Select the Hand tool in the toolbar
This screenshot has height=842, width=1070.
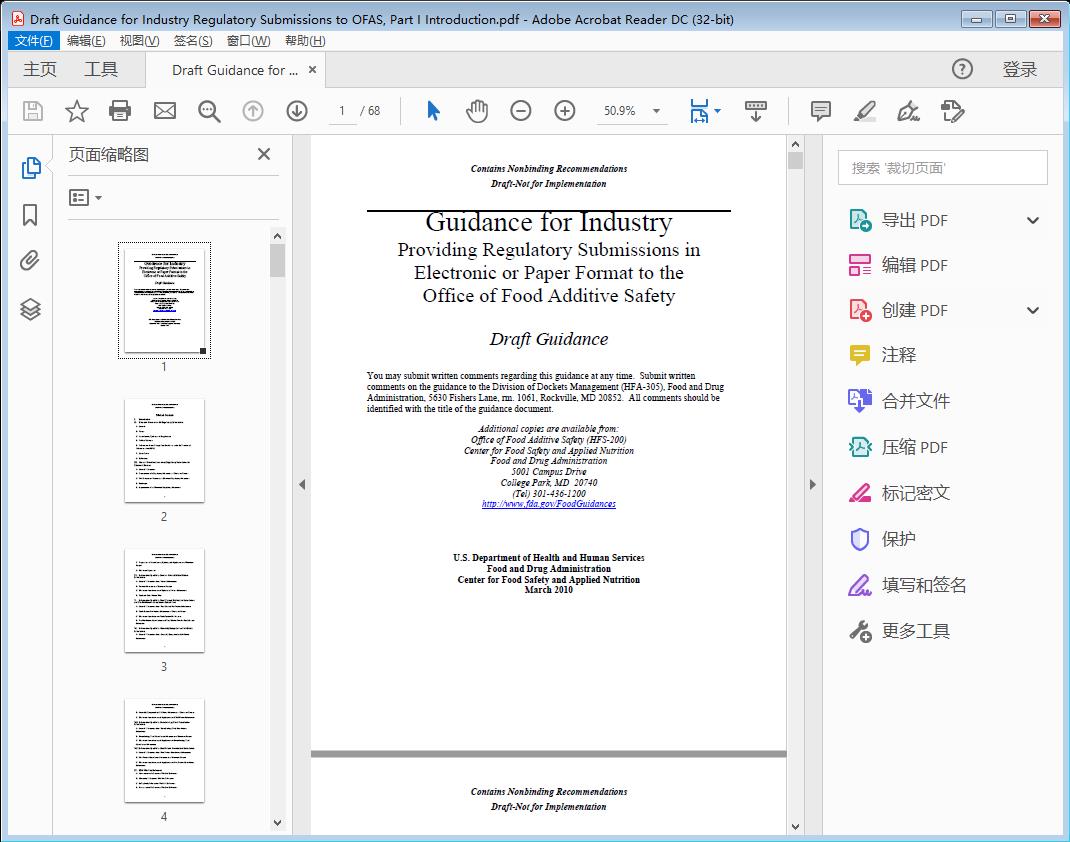coord(477,111)
